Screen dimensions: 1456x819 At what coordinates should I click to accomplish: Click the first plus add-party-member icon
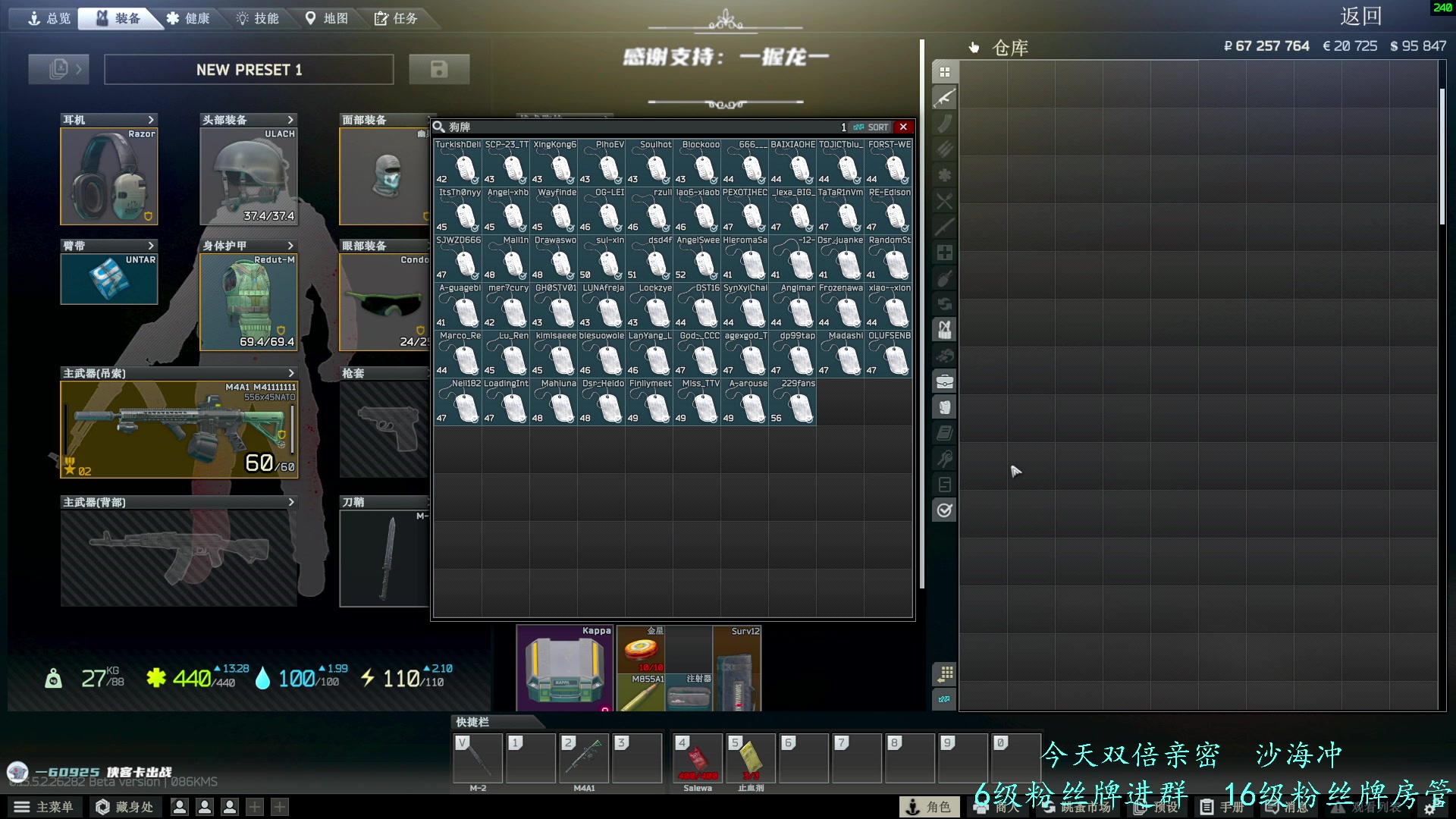tap(255, 808)
